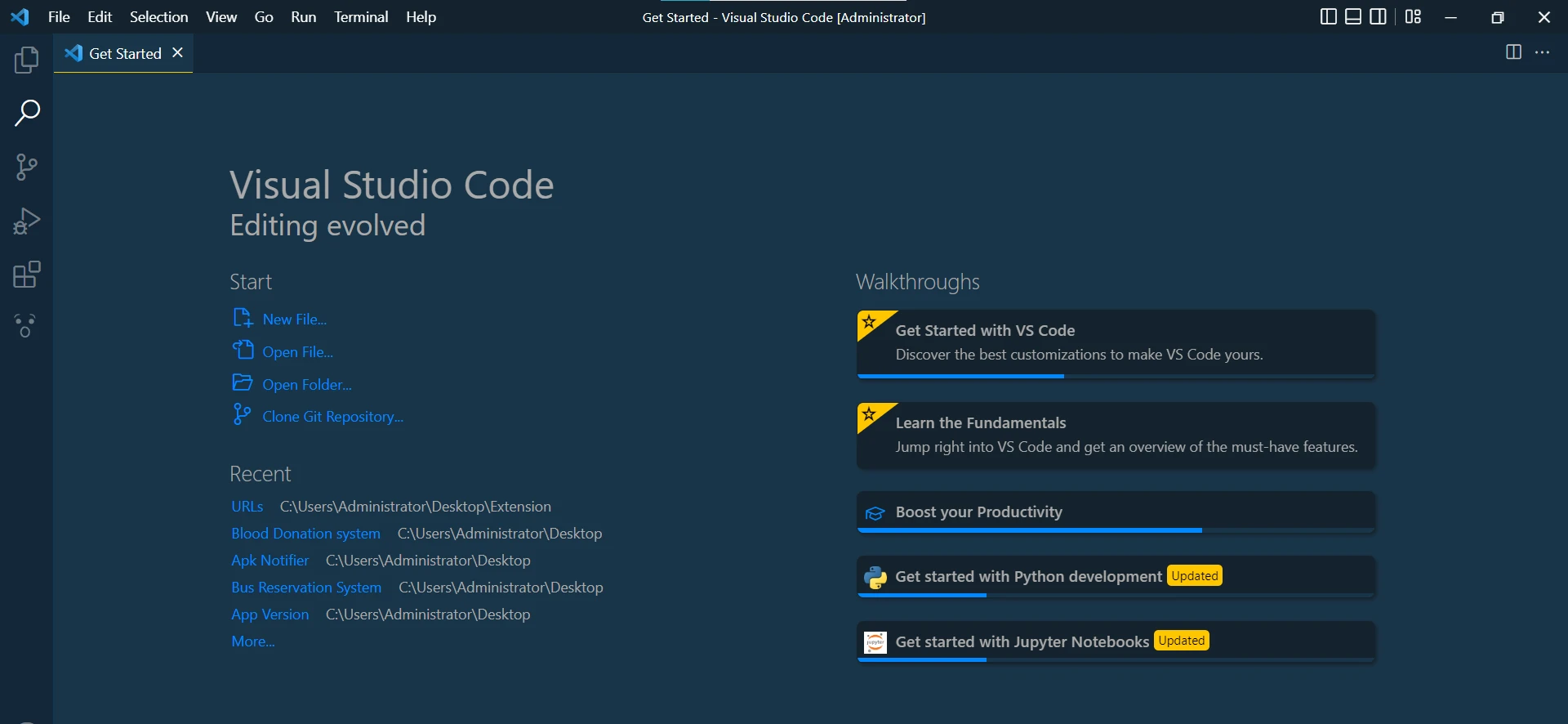The height and width of the screenshot is (724, 1568).
Task: Open recent App Version folder
Action: [x=269, y=615]
